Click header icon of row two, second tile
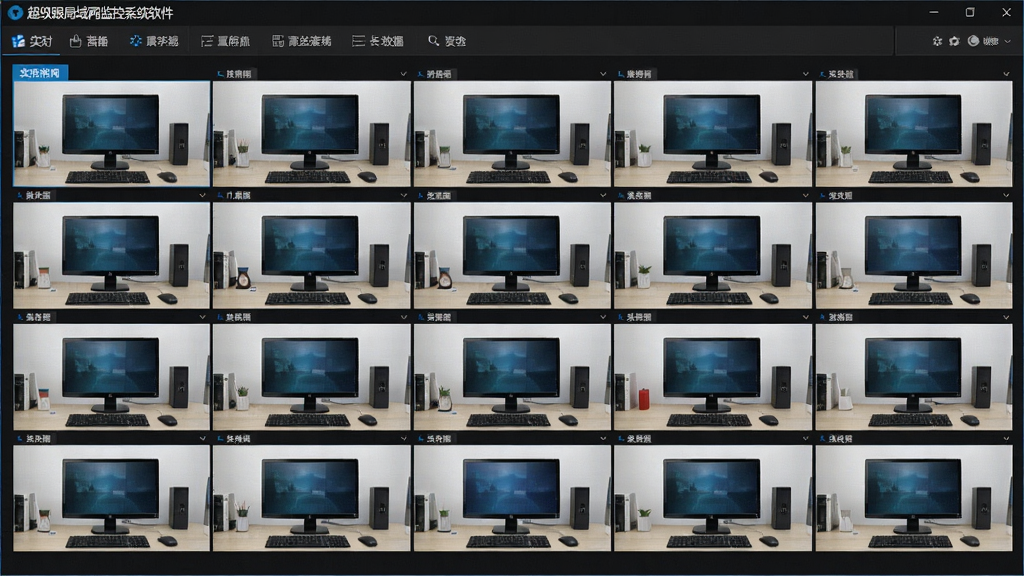This screenshot has width=1024, height=576. pos(220,195)
